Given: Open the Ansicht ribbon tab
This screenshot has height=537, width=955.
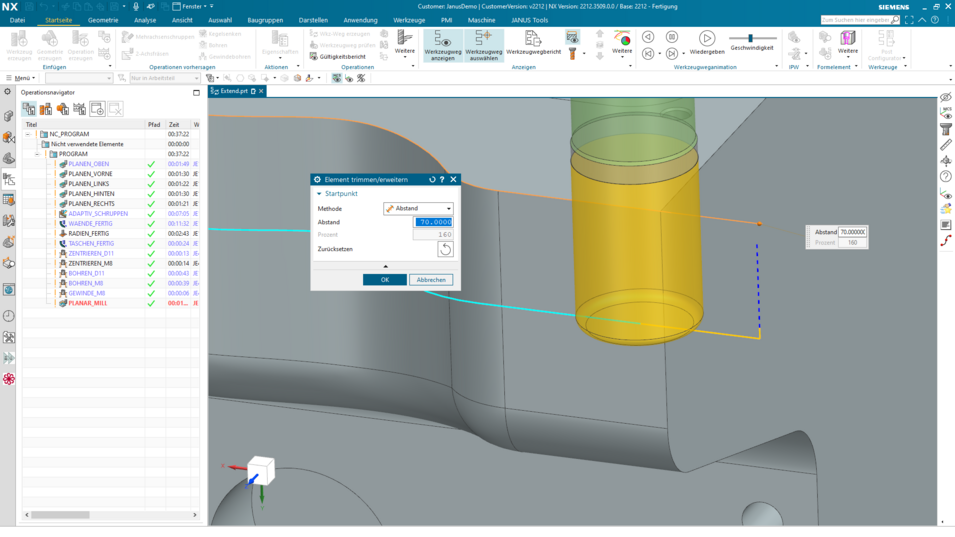Looking at the screenshot, I should [x=182, y=20].
